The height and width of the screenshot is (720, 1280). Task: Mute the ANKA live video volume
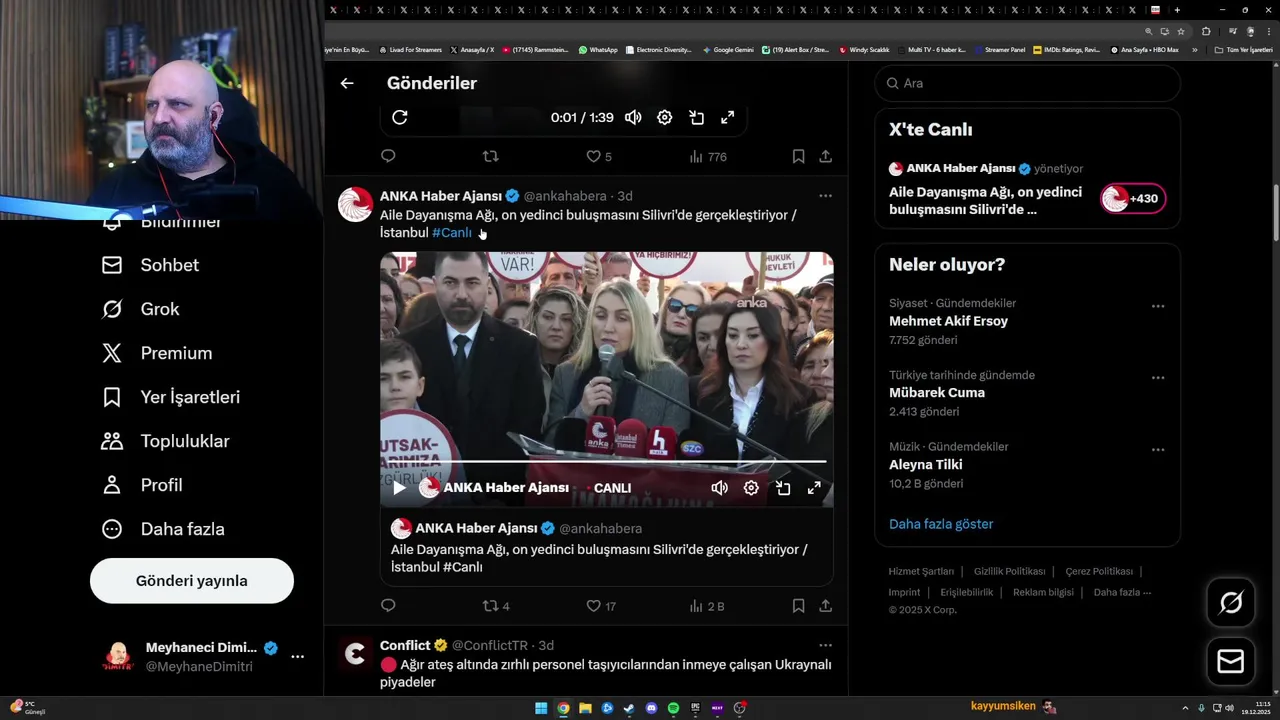click(x=719, y=488)
